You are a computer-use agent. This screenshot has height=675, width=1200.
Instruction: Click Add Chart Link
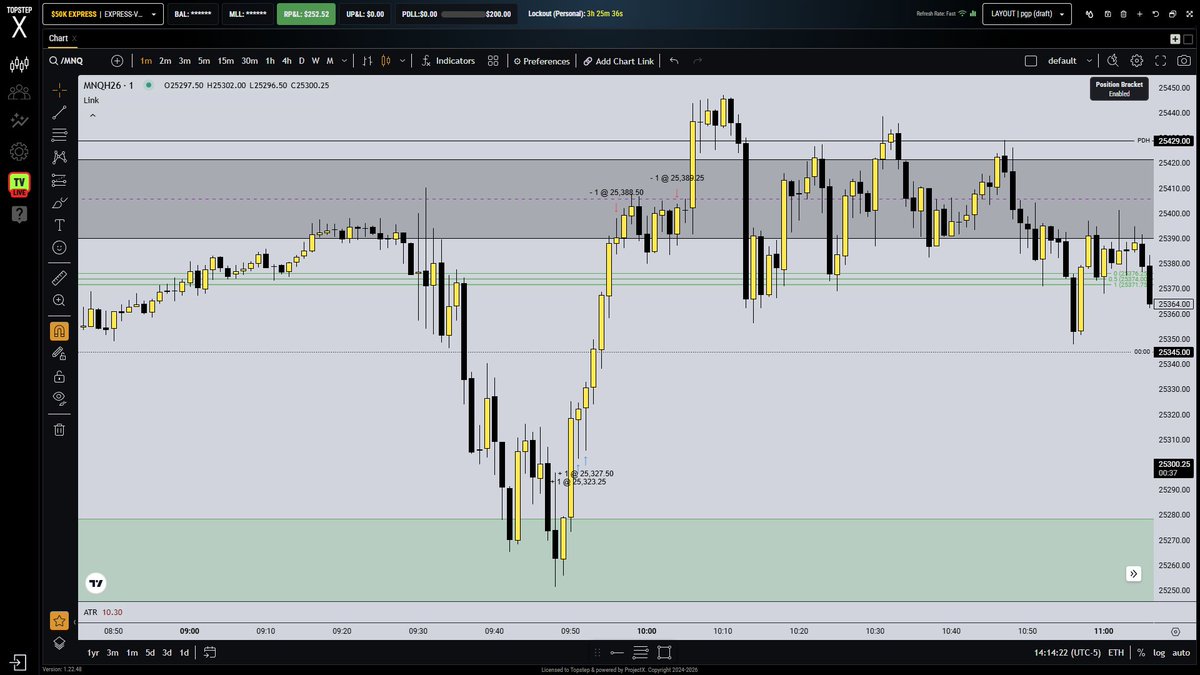619,61
